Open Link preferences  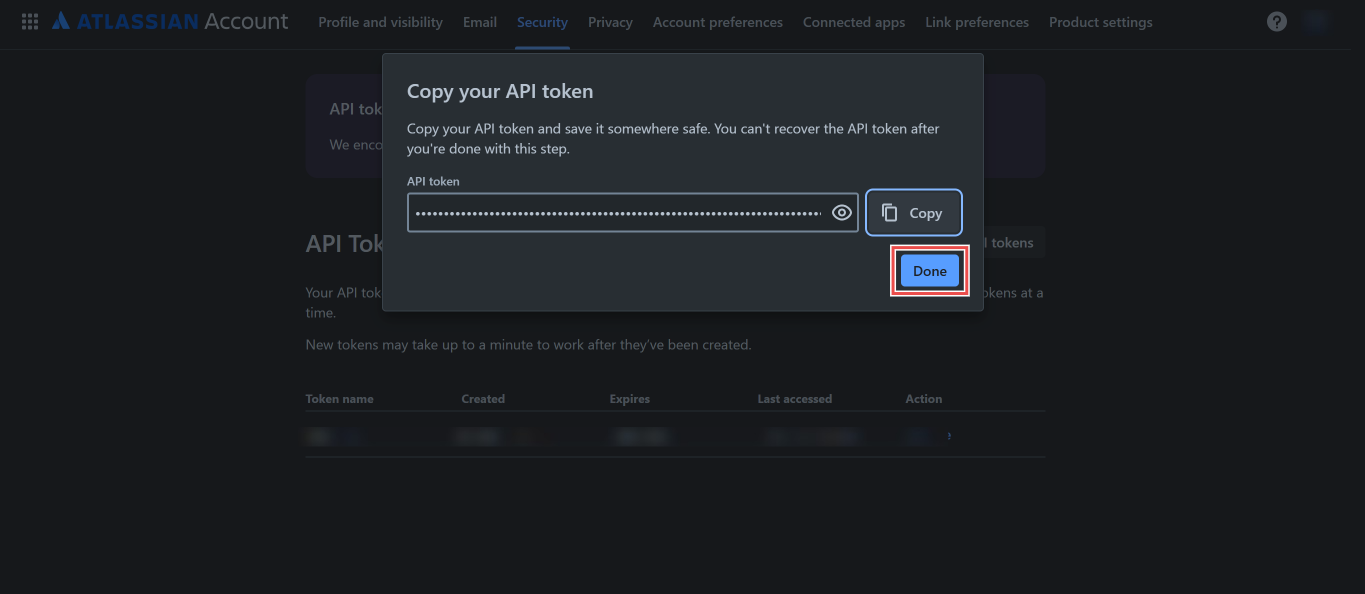(x=976, y=21)
